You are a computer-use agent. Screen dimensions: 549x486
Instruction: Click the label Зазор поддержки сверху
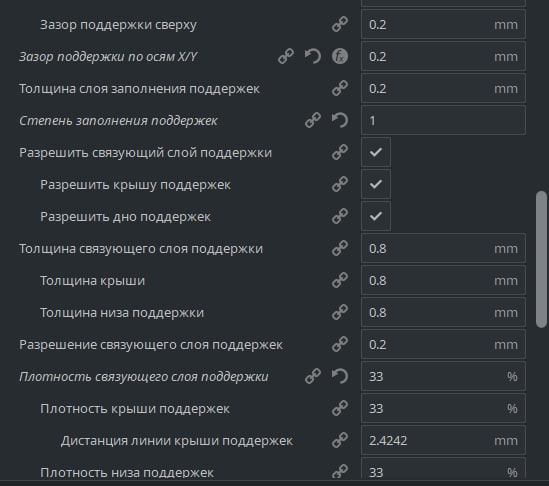coord(118,25)
